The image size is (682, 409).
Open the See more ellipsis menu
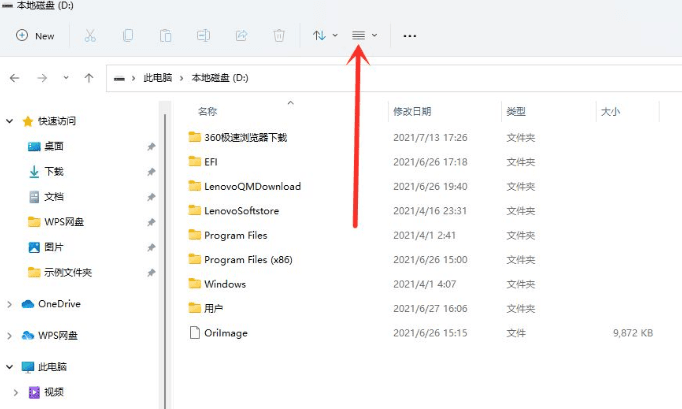(409, 36)
